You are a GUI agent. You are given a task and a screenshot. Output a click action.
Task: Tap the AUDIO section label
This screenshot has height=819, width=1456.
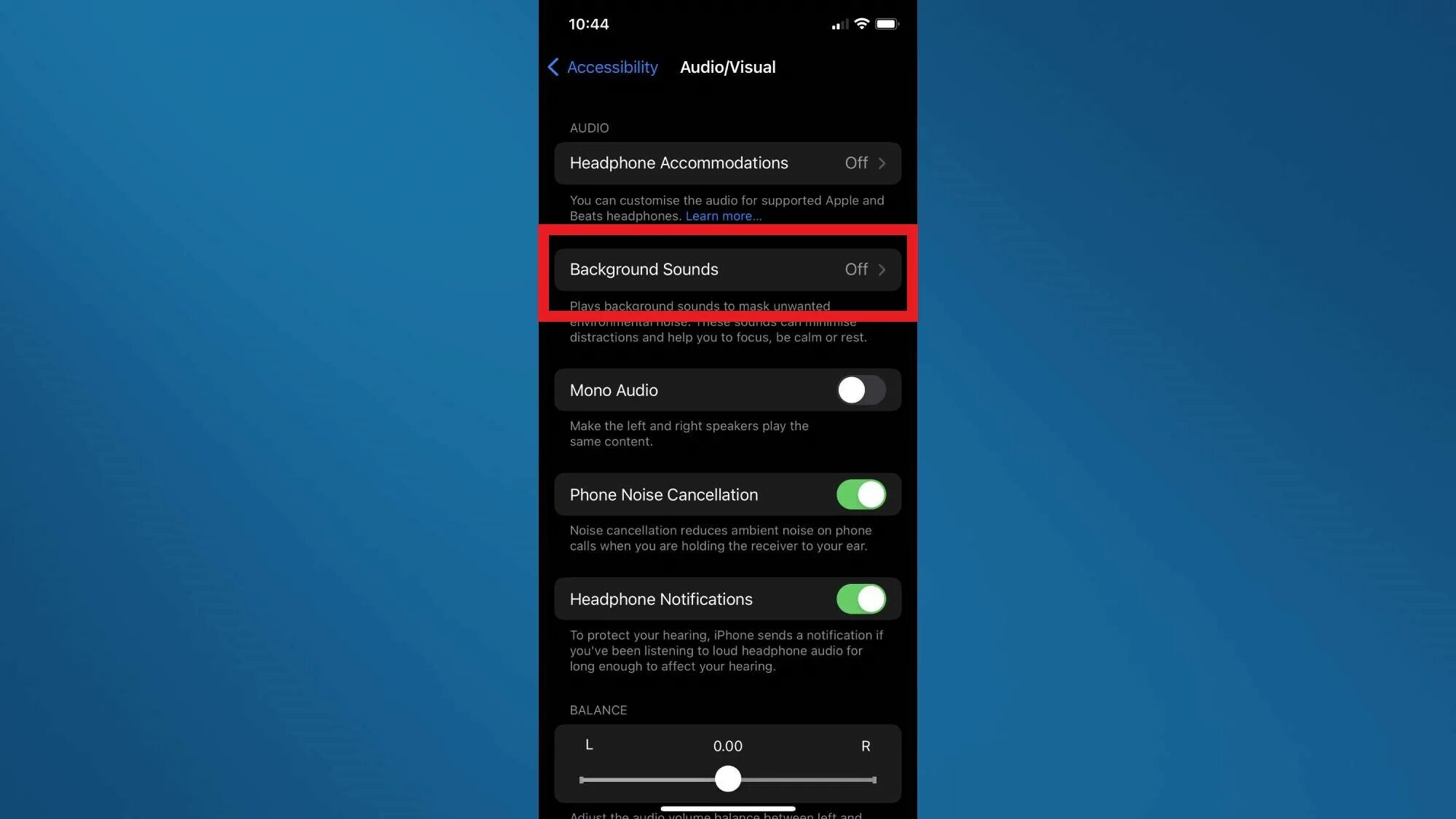coord(589,127)
